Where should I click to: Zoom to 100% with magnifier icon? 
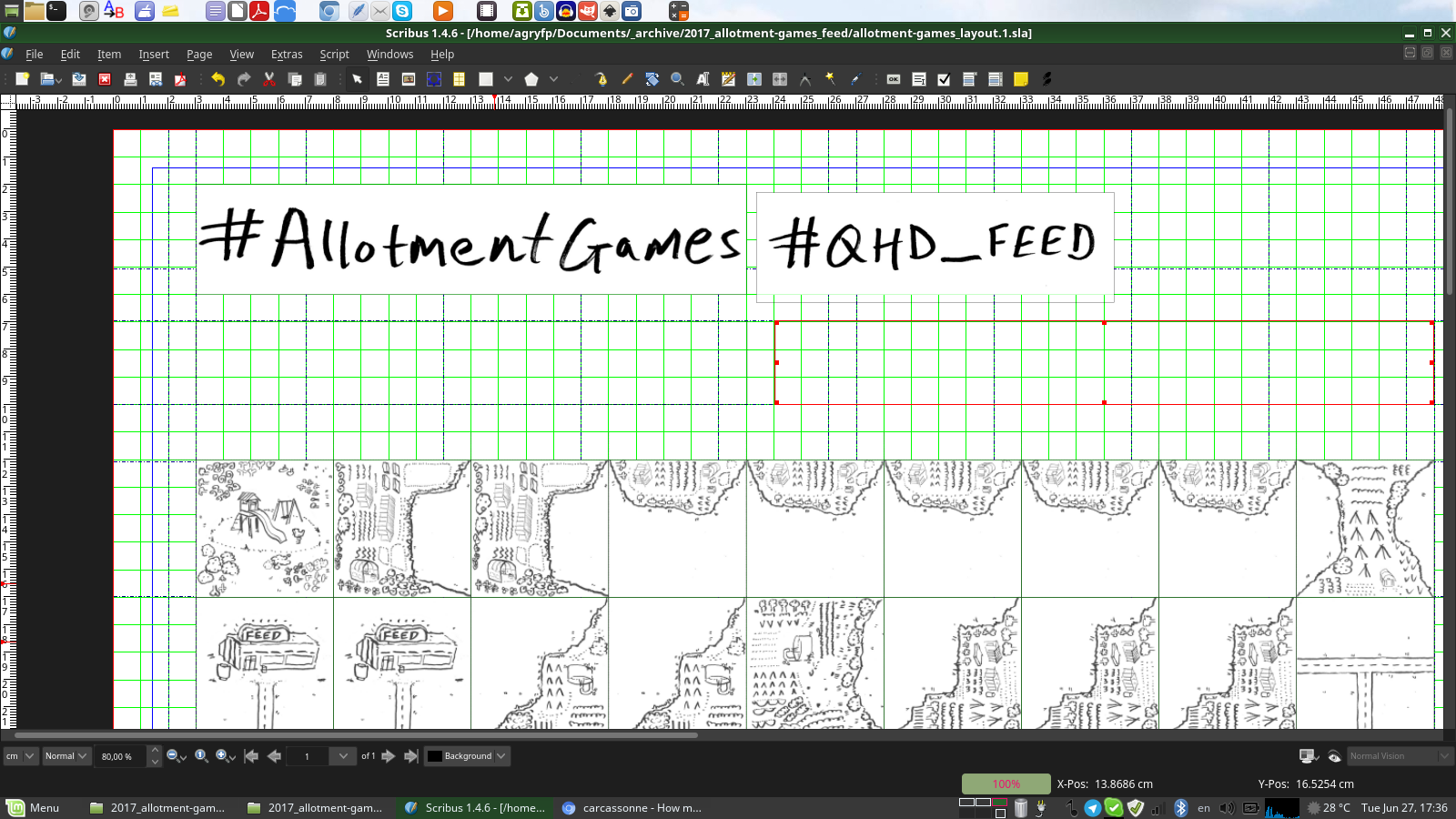(x=201, y=756)
